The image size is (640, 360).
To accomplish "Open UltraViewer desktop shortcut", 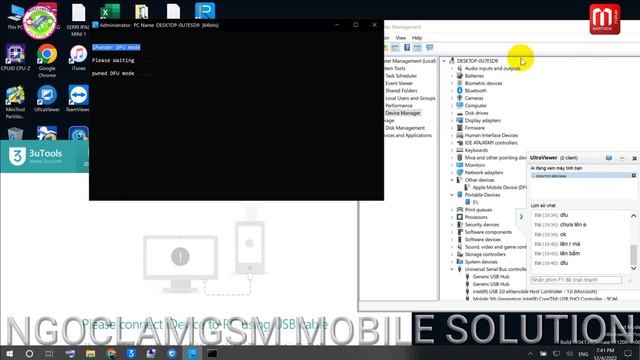I will (x=47, y=98).
